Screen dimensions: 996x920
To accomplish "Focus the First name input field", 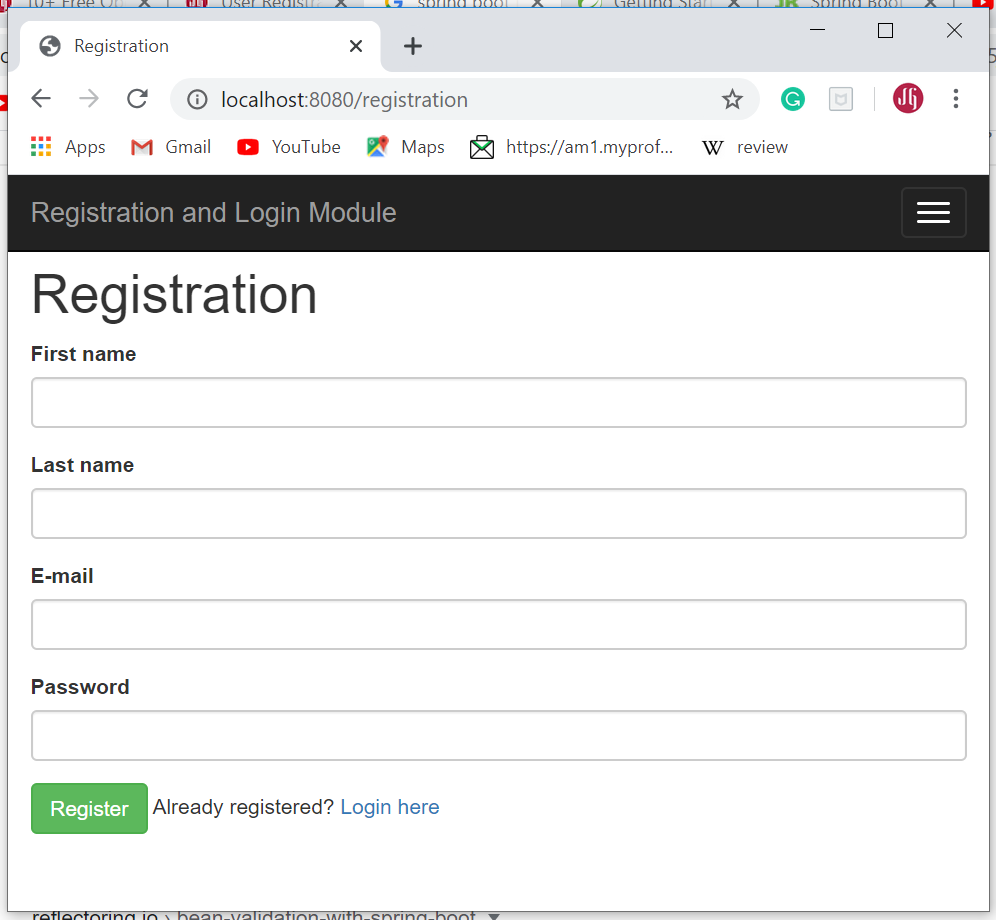I will pos(498,402).
